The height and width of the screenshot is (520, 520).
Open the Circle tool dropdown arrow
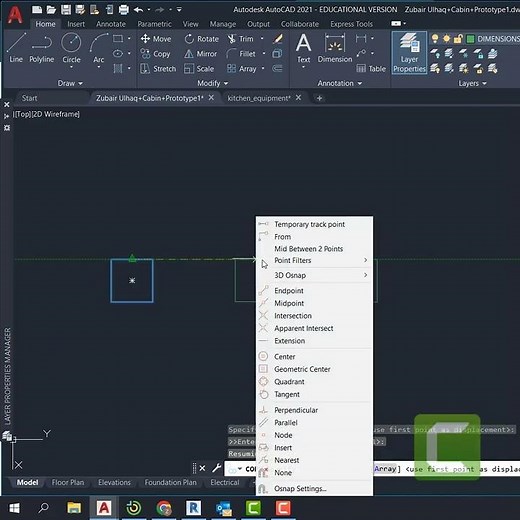71,67
